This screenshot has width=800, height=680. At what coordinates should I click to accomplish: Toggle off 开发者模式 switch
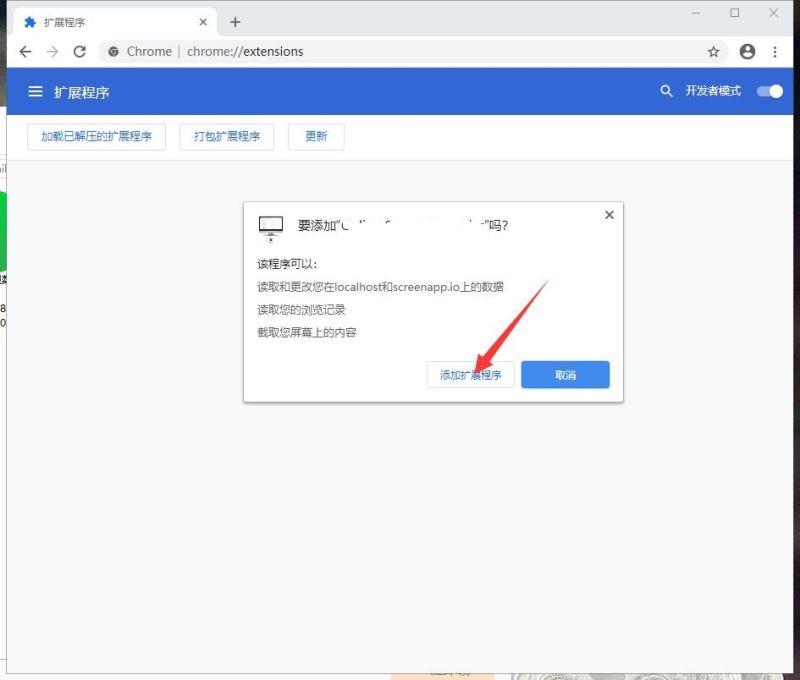770,91
